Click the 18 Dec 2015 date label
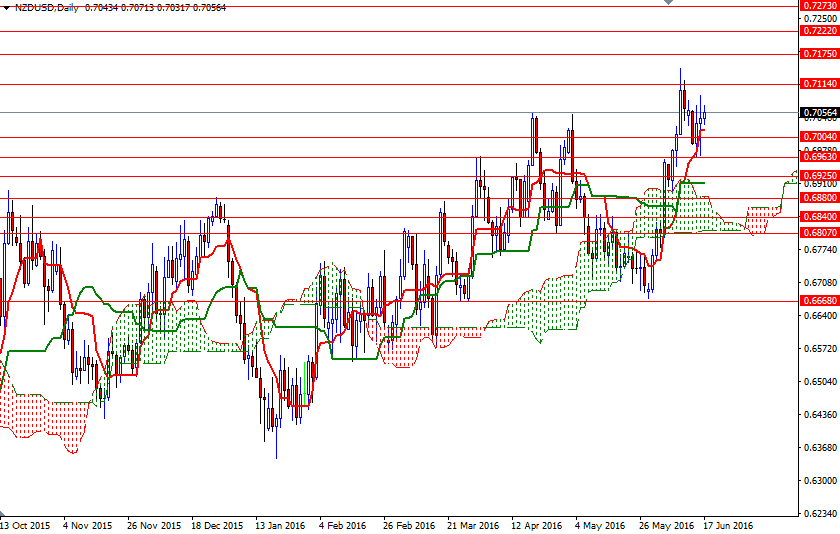 (x=217, y=525)
